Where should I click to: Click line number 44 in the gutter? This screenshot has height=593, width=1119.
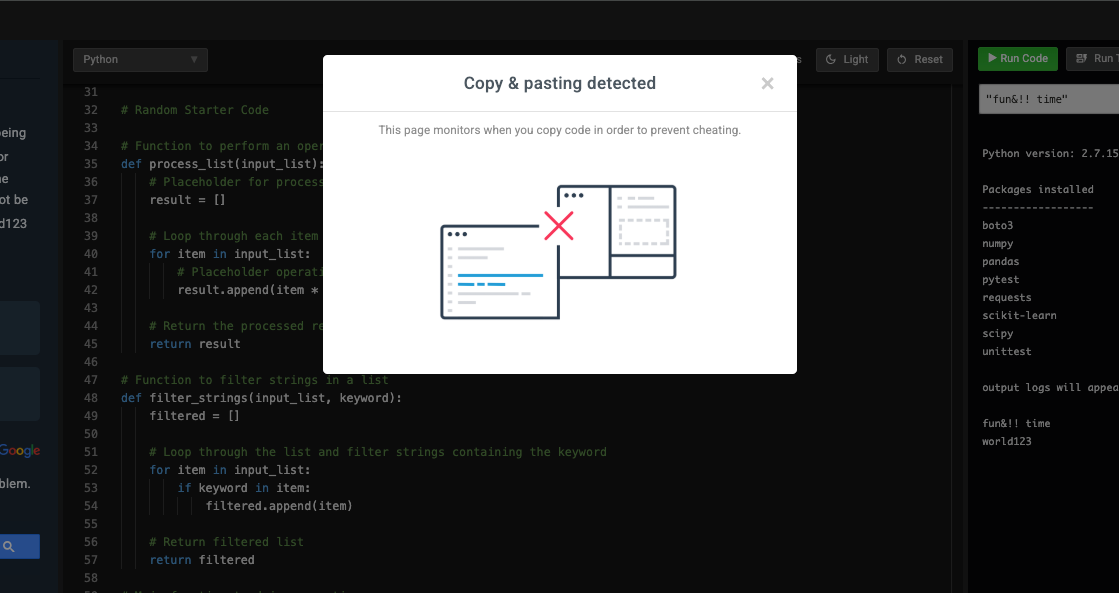click(91, 326)
